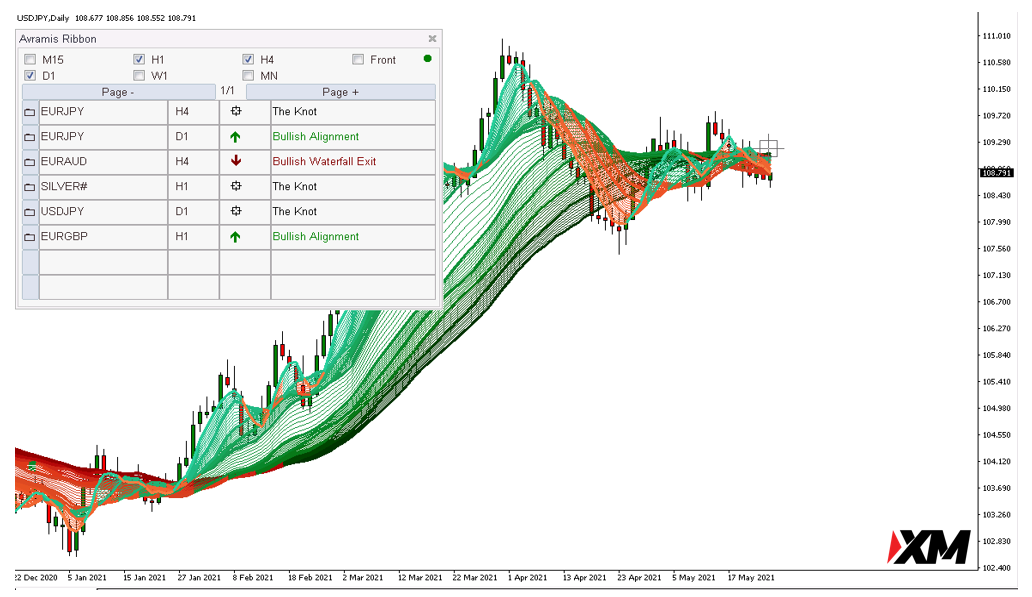Screen dimensions: 1032x597
Task: Close the Avramis Ribbon panel
Action: point(432,39)
